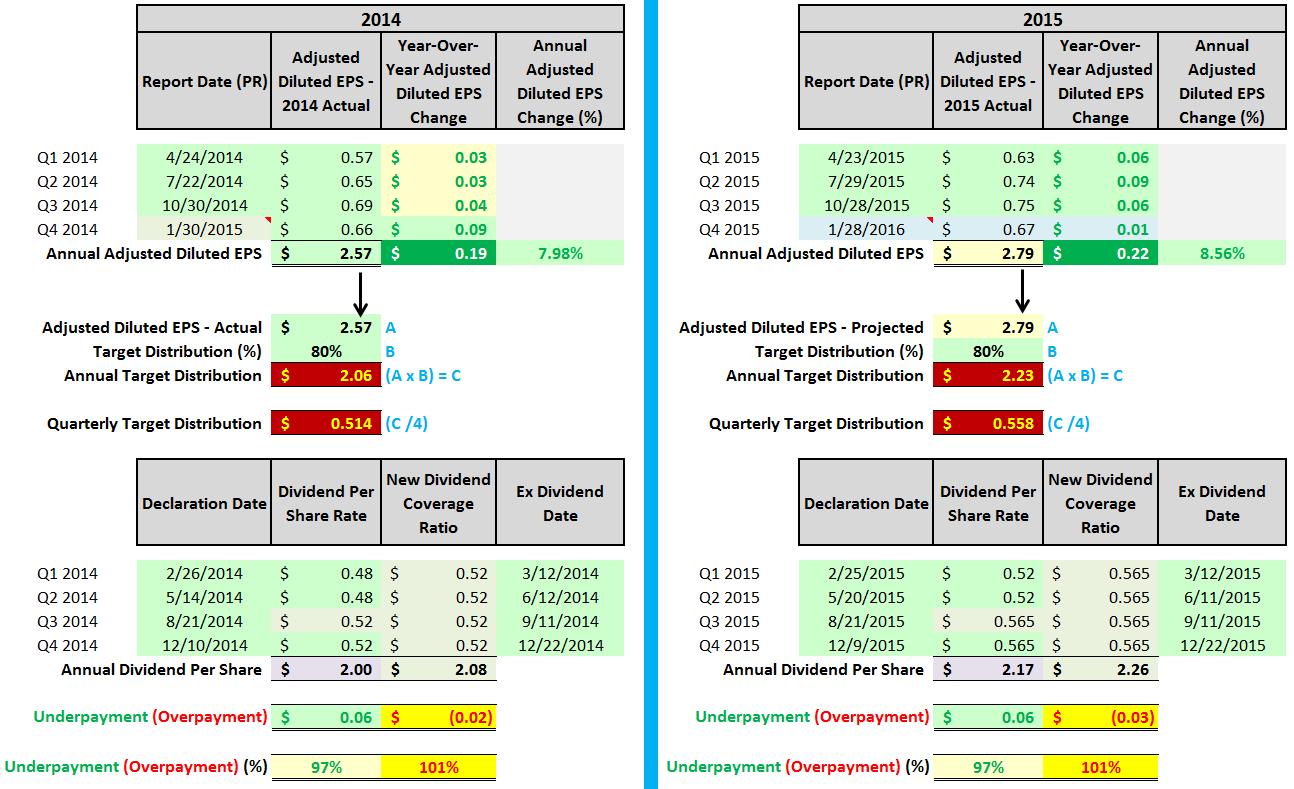Select the 2014 table title header
Image resolution: width=1294 pixels, height=789 pixels.
(x=378, y=18)
